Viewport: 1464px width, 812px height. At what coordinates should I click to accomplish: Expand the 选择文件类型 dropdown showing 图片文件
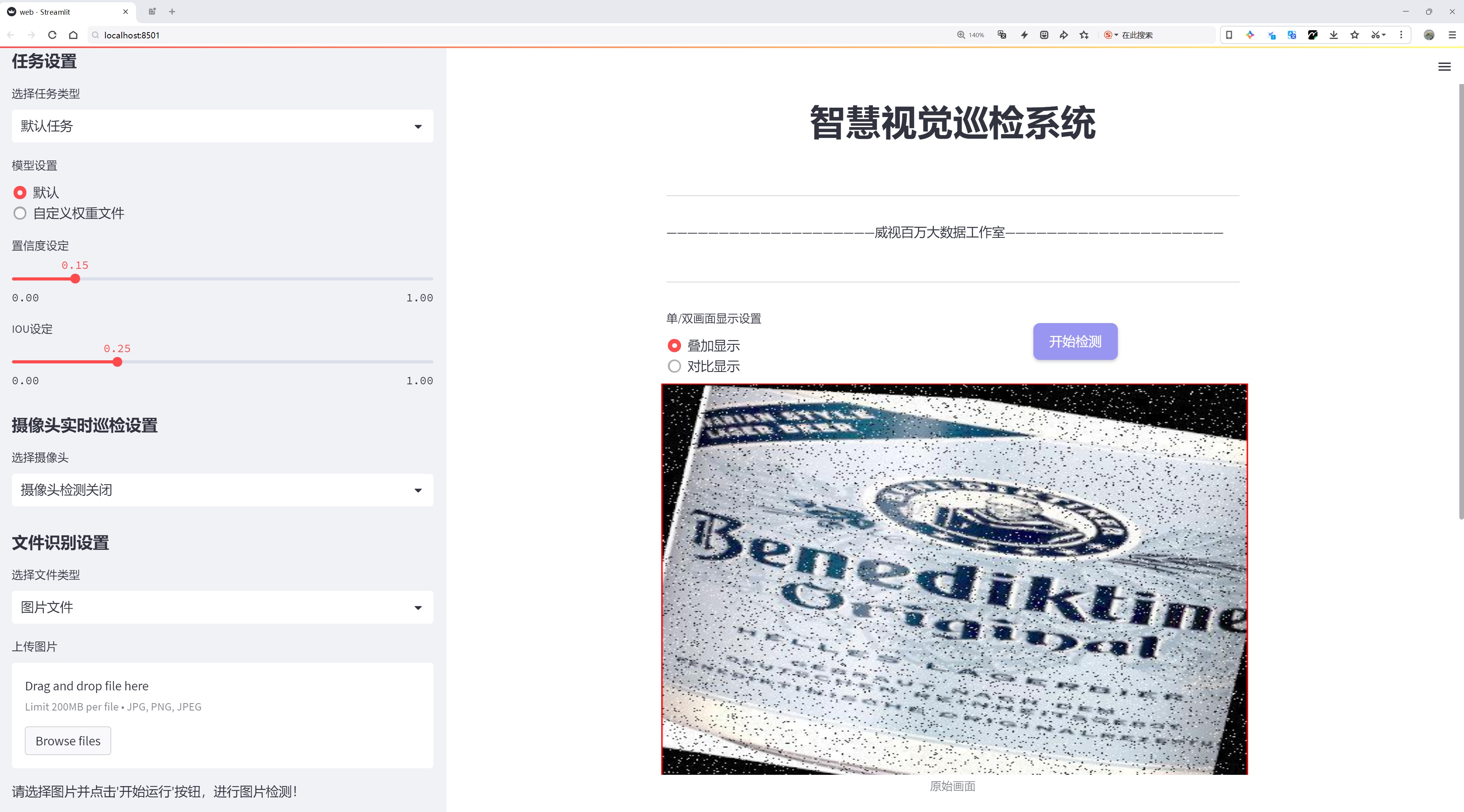(x=222, y=607)
